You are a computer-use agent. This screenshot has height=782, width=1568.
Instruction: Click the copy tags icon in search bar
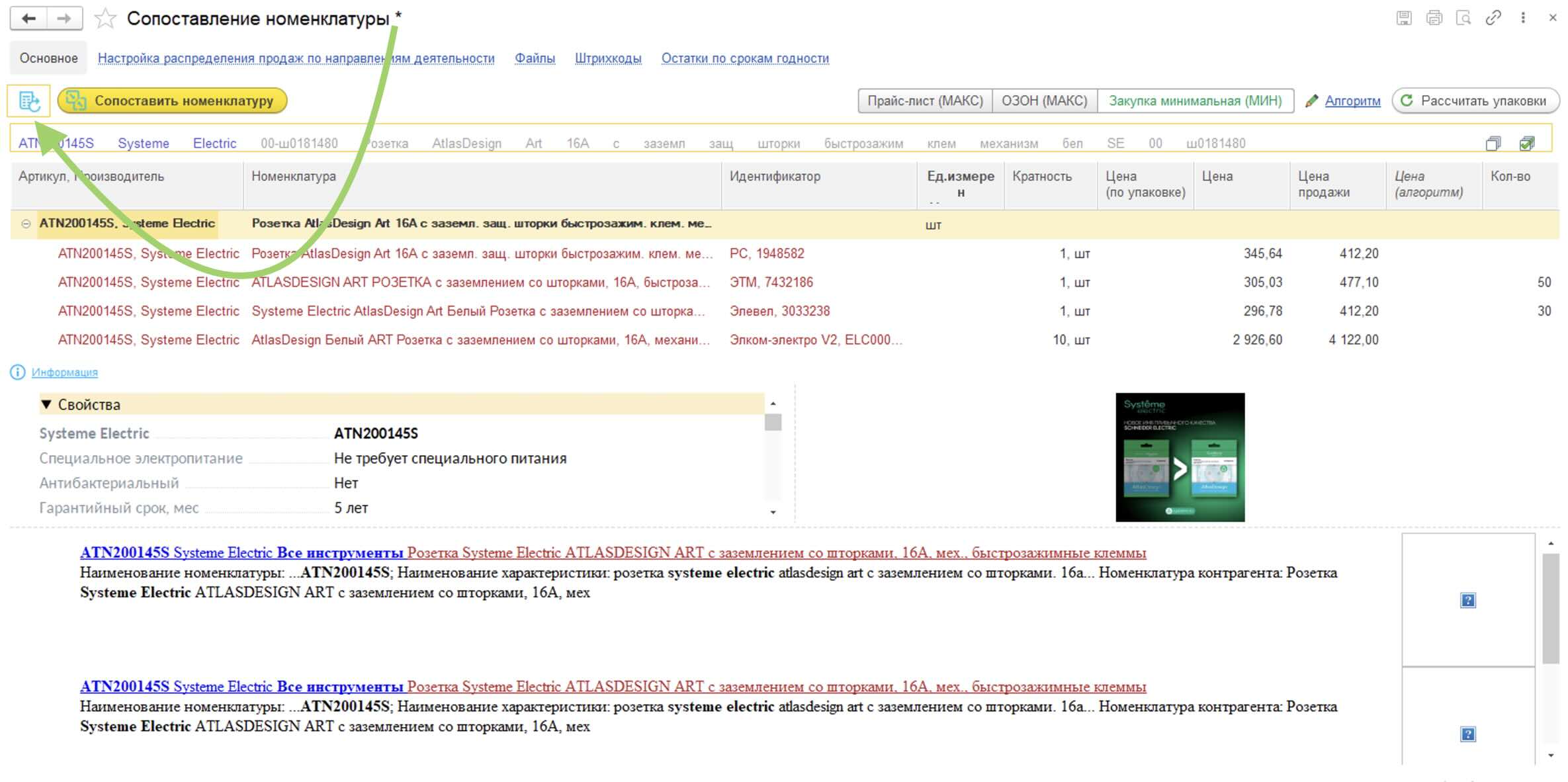(1493, 144)
